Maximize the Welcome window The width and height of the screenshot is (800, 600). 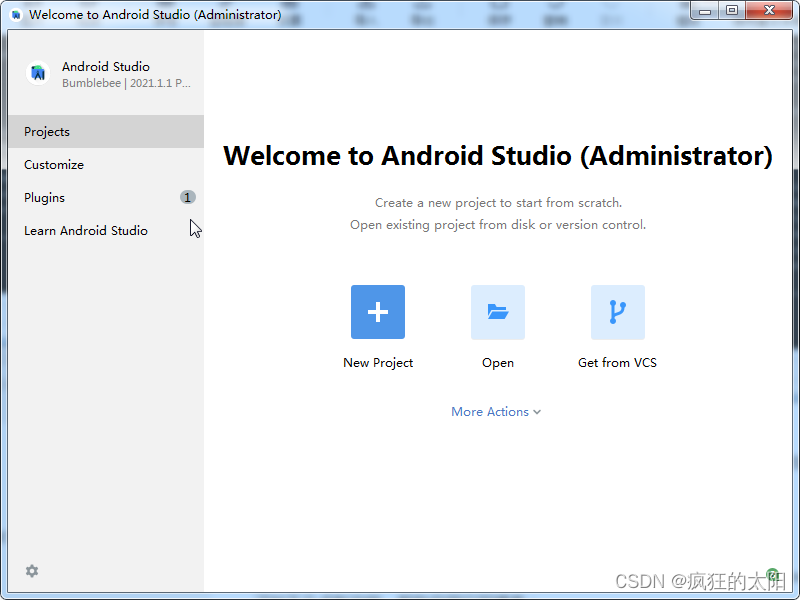pos(732,11)
